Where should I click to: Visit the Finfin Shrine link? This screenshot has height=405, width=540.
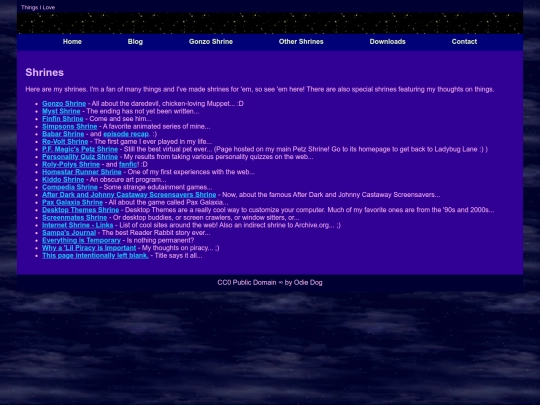click(x=63, y=119)
